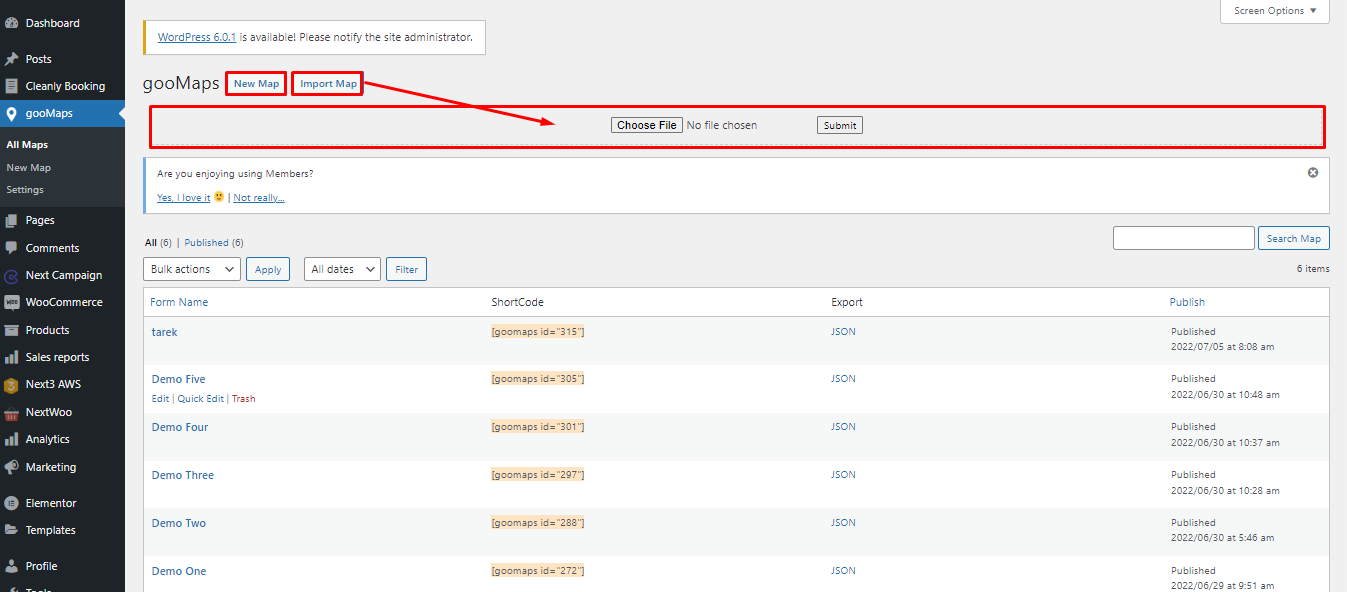The image size is (1347, 592).
Task: Select shortcode [goomaps id="288"]
Action: [x=538, y=523]
